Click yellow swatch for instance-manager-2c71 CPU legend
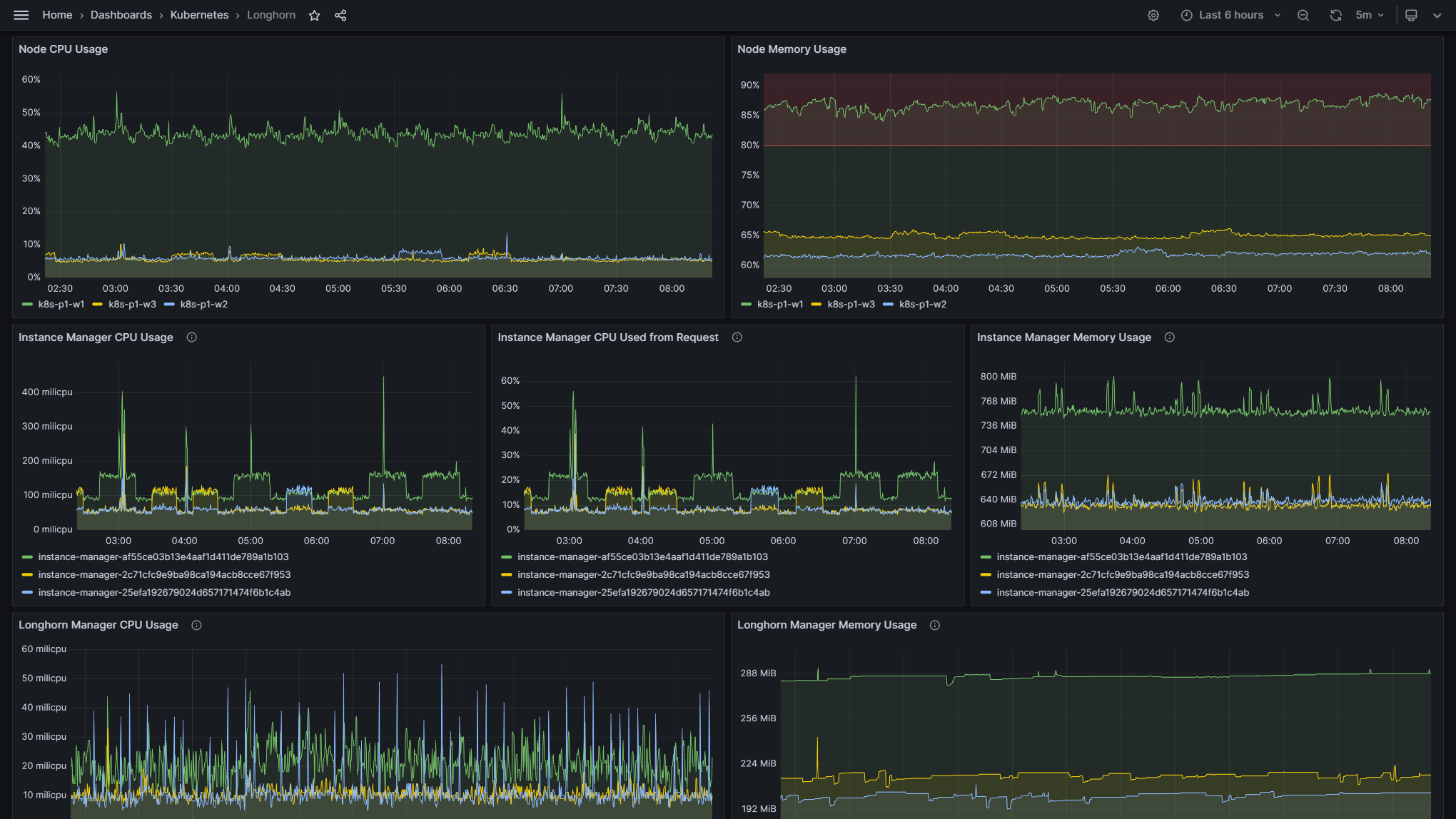1456x819 pixels. coord(27,575)
